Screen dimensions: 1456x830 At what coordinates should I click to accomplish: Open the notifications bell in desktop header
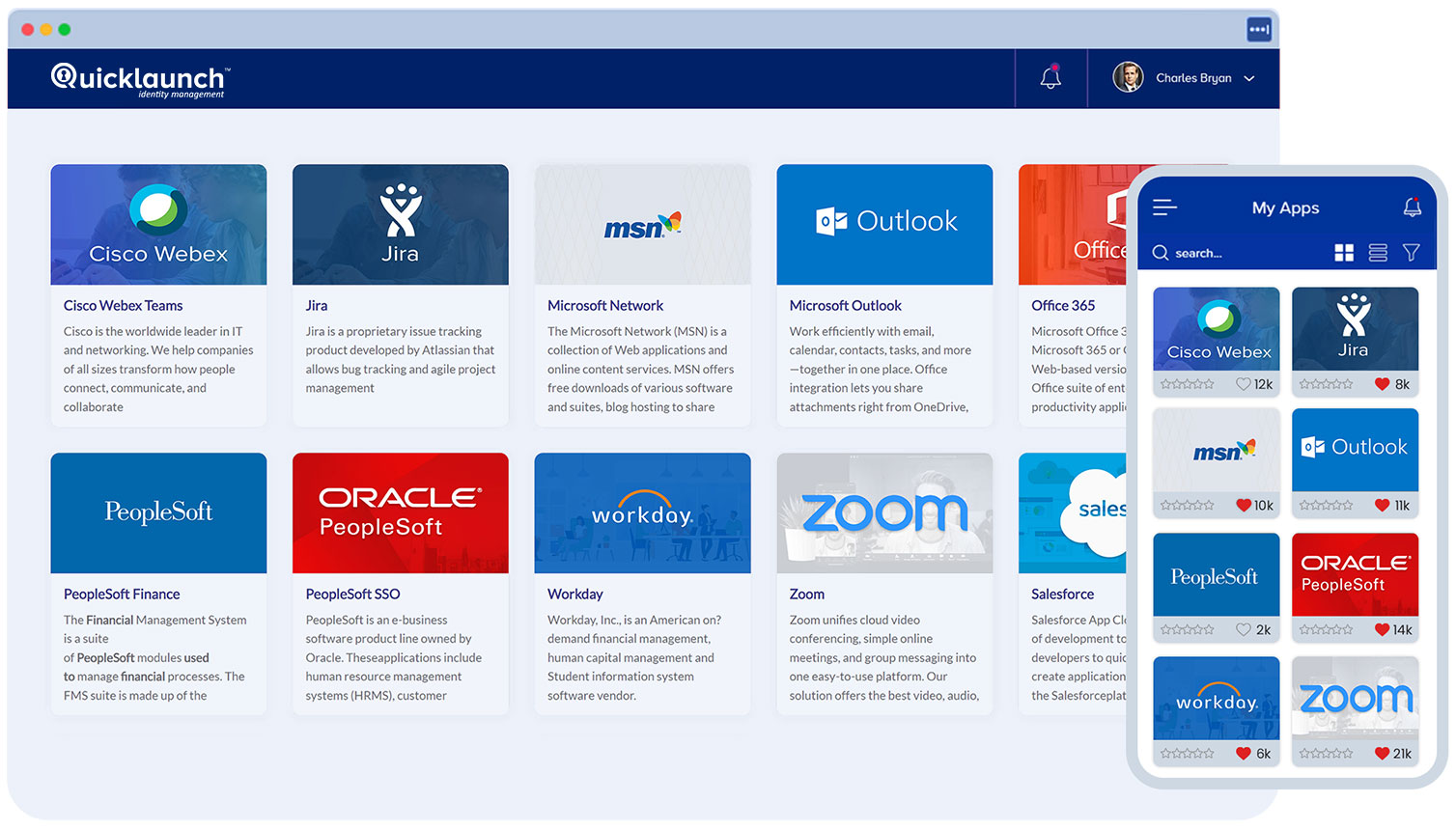point(1050,78)
